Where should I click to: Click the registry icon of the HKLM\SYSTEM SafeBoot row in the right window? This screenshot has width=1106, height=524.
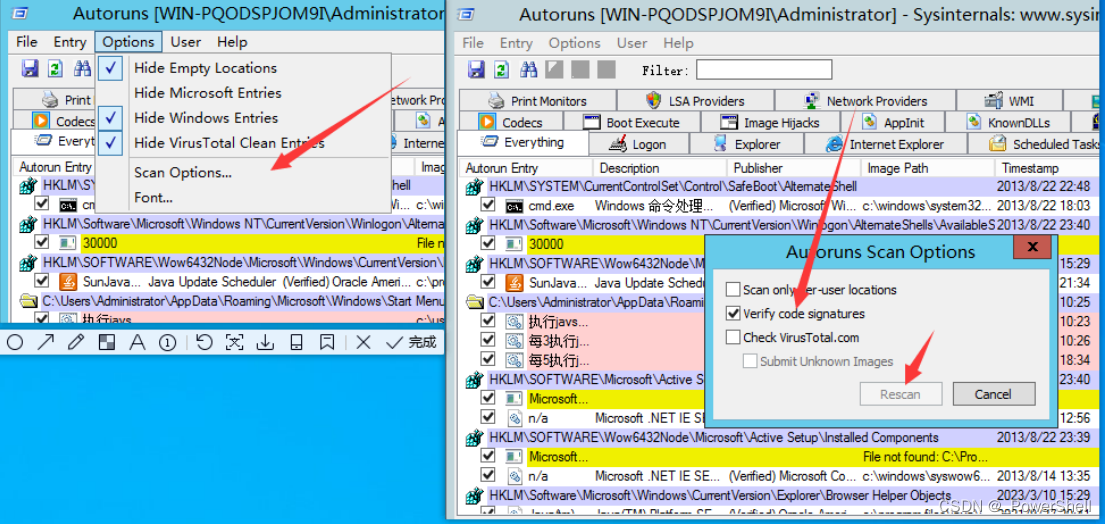tap(475, 187)
